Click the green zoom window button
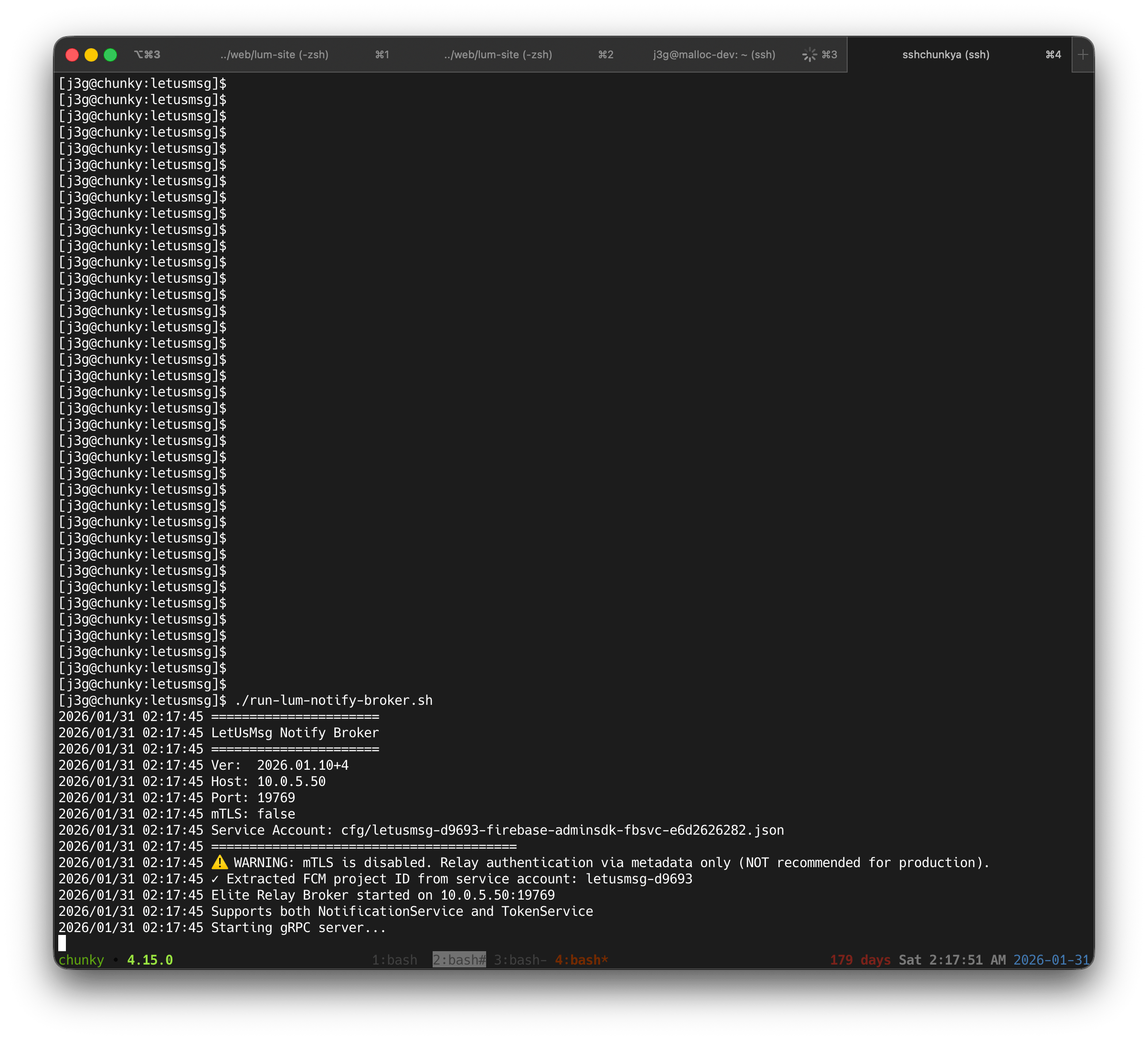This screenshot has width=1148, height=1040. 110,55
